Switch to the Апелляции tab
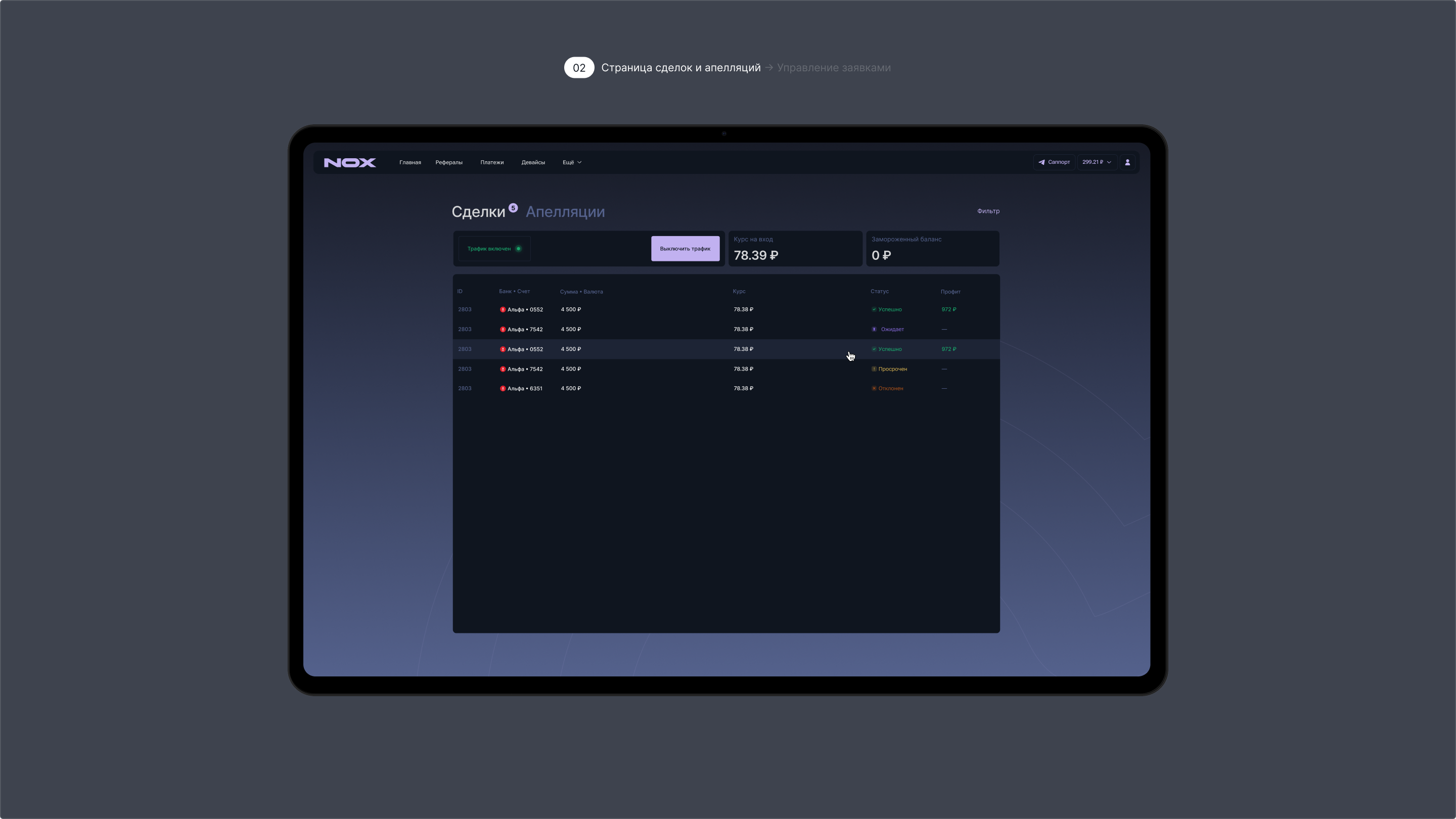This screenshot has height=819, width=1456. [x=565, y=212]
